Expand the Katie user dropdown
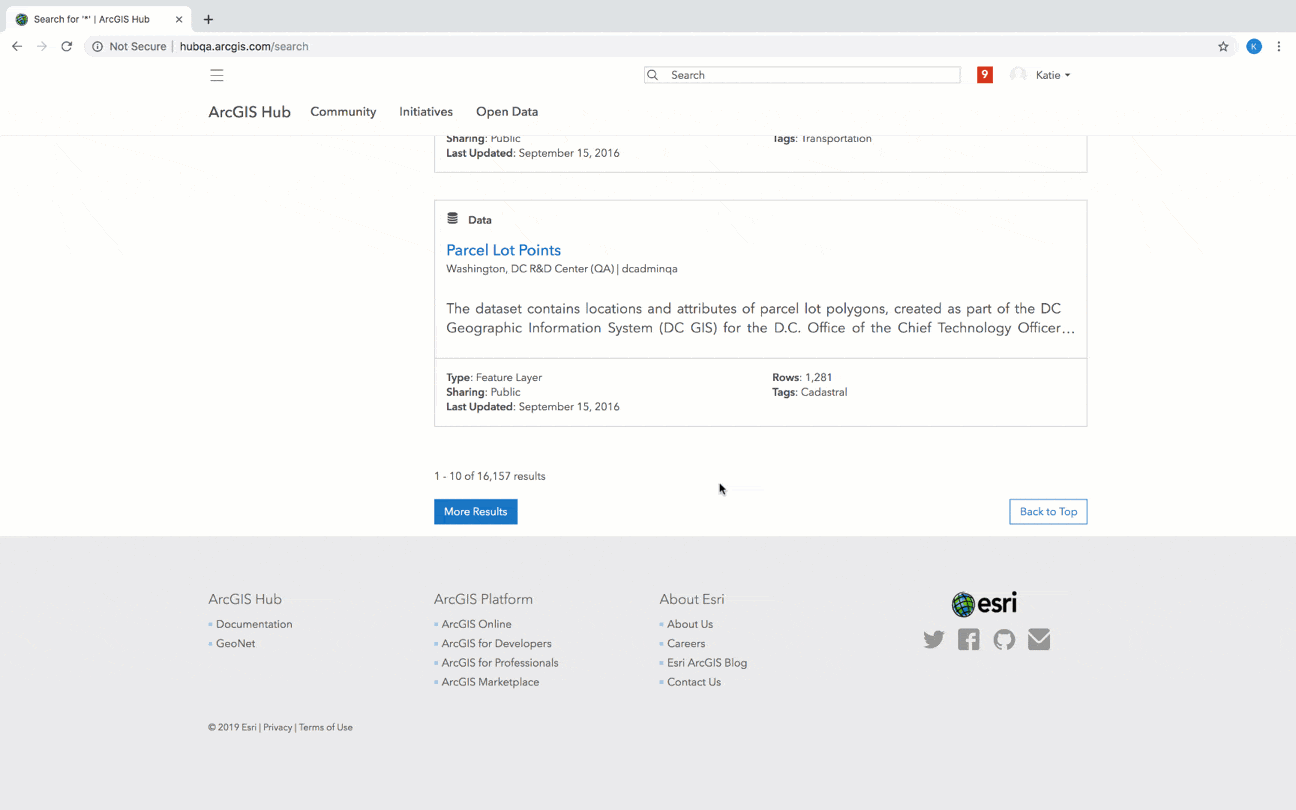This screenshot has width=1296, height=810. point(1052,75)
